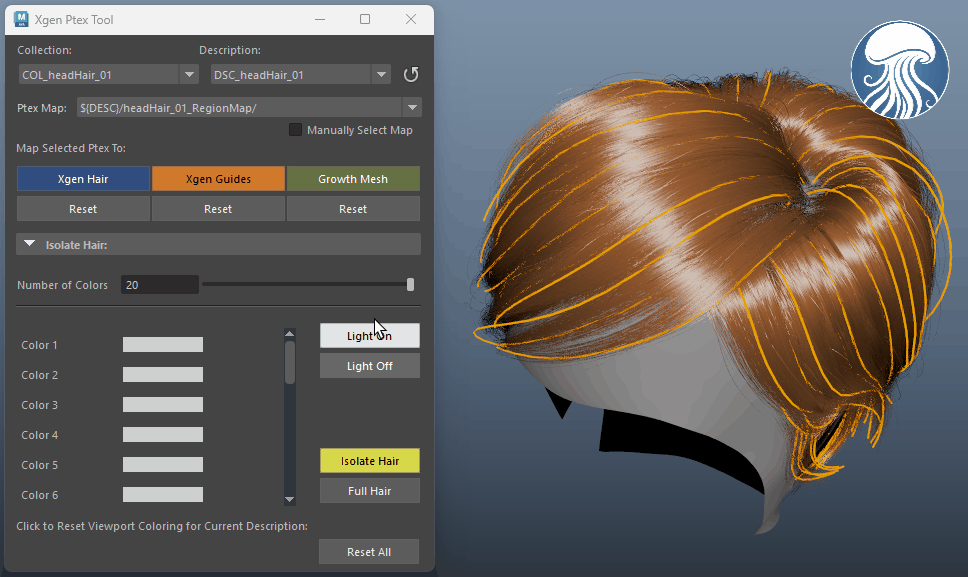This screenshot has width=968, height=577.
Task: Pick the Color 1 swatch
Action: [163, 344]
